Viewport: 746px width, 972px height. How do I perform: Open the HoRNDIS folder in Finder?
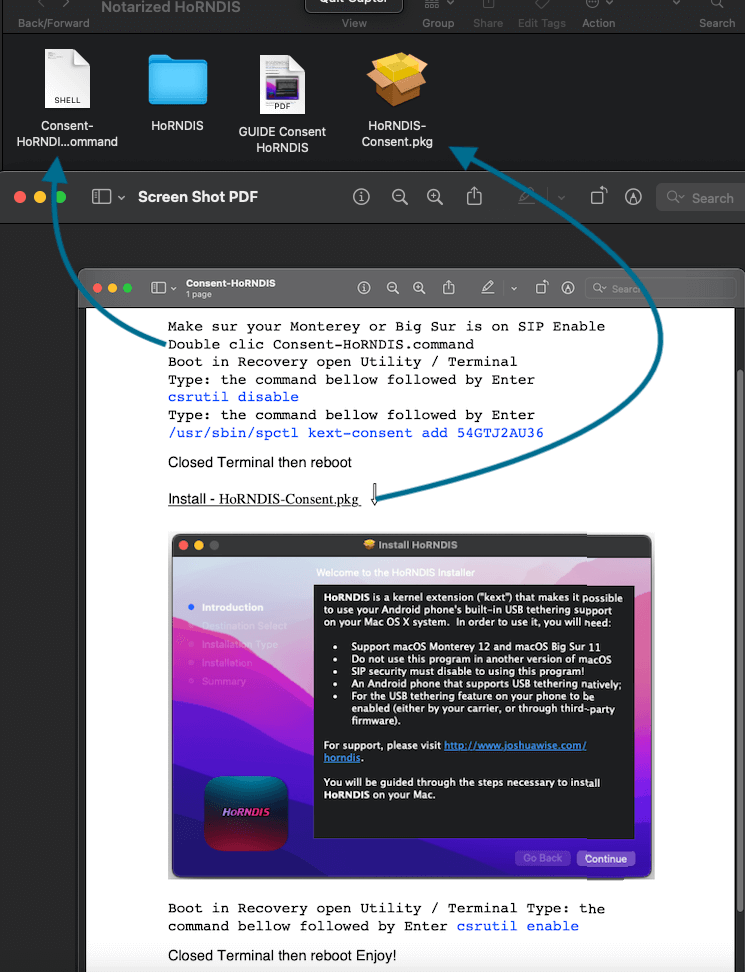point(177,81)
